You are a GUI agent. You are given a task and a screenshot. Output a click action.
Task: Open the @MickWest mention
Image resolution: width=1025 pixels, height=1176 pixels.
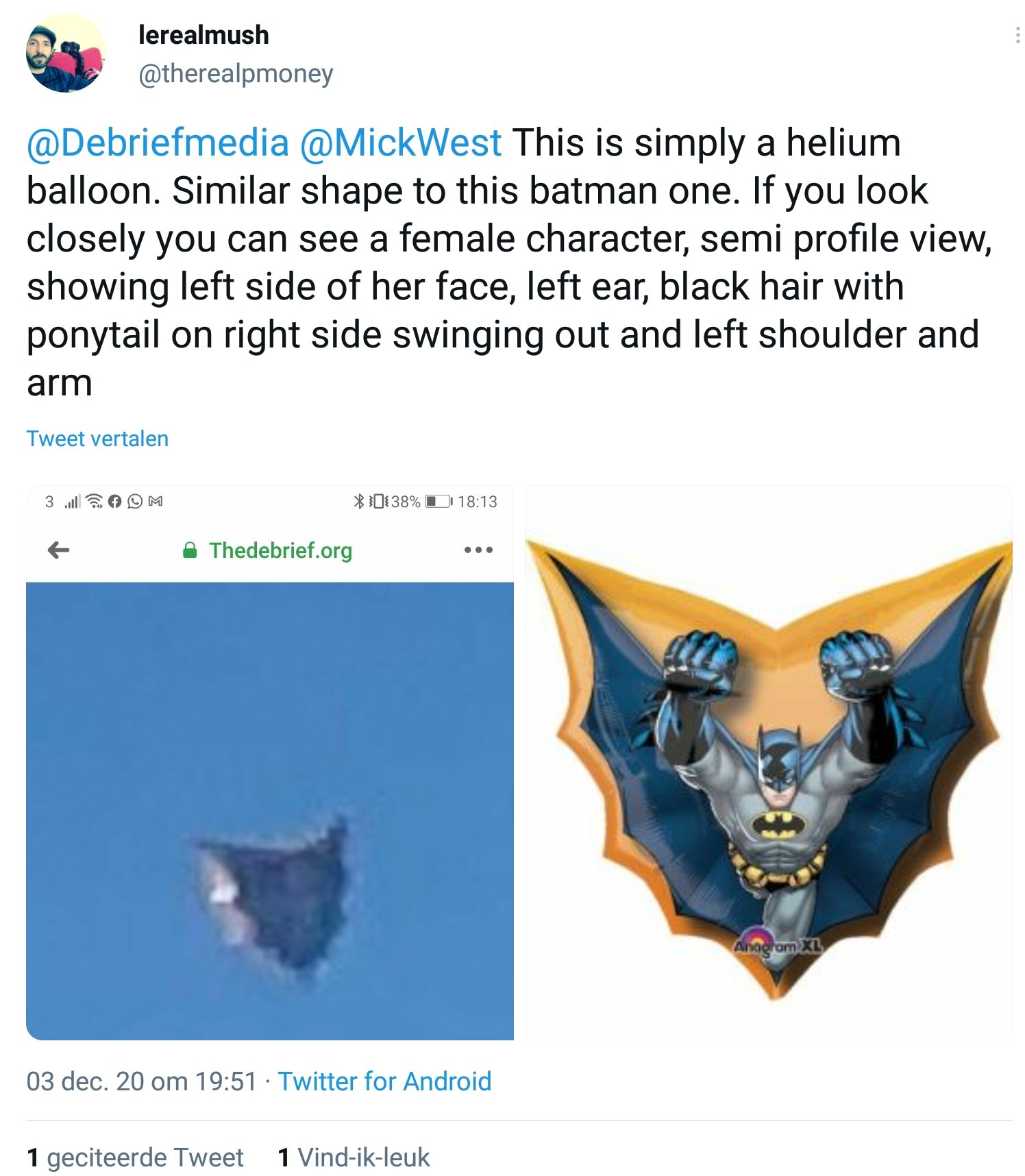pos(401,143)
